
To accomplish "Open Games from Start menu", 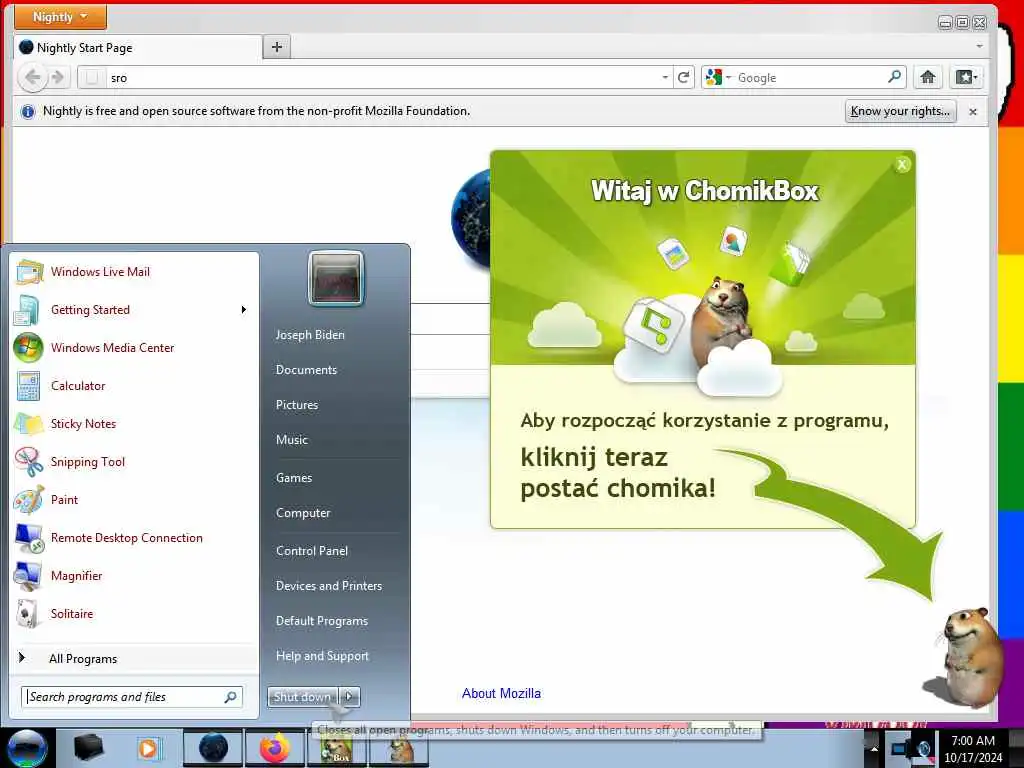I will click(x=294, y=478).
